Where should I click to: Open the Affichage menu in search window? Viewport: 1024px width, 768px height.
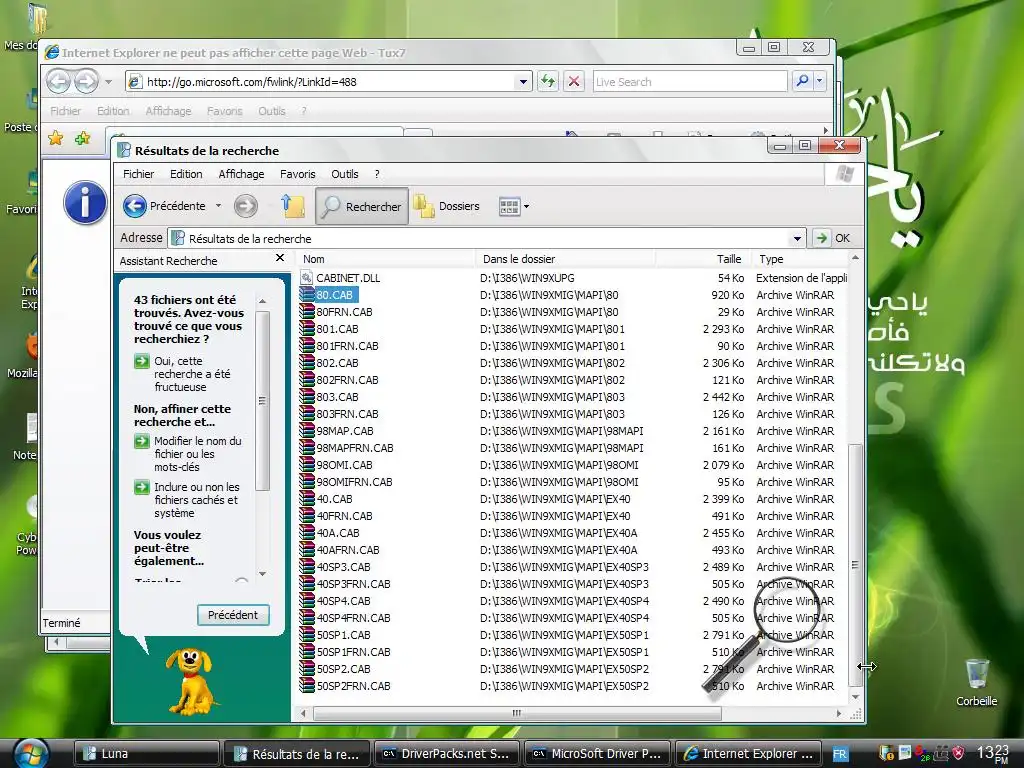[x=241, y=174]
